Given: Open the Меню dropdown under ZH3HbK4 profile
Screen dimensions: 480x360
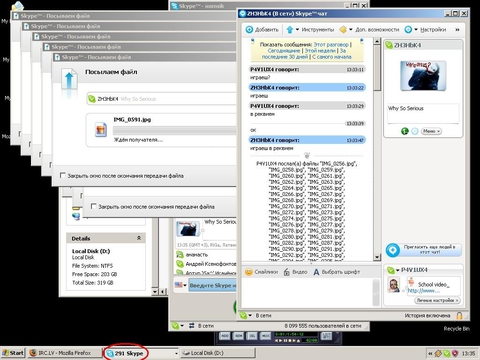Looking at the screenshot, I should 431,131.
